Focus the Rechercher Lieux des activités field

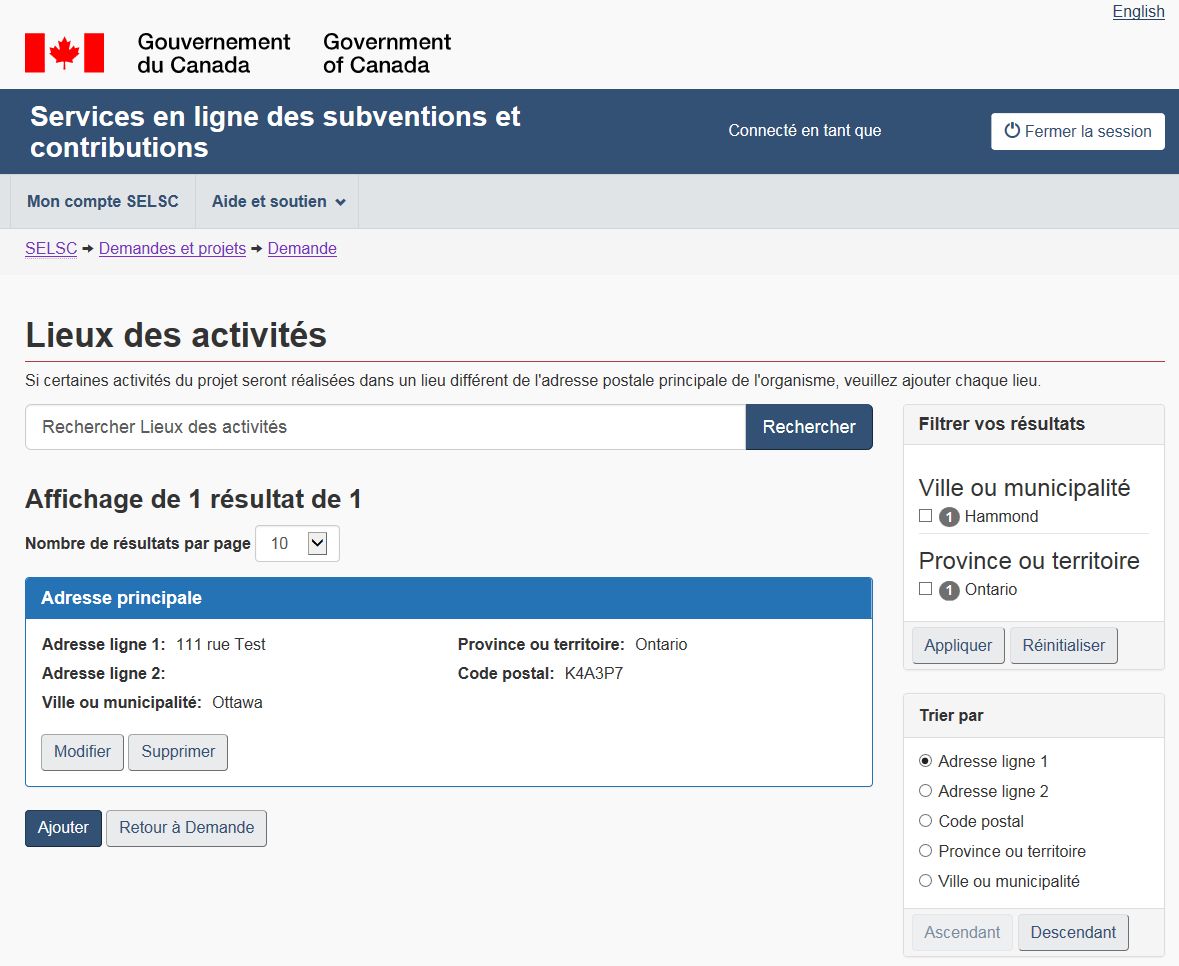tap(385, 427)
